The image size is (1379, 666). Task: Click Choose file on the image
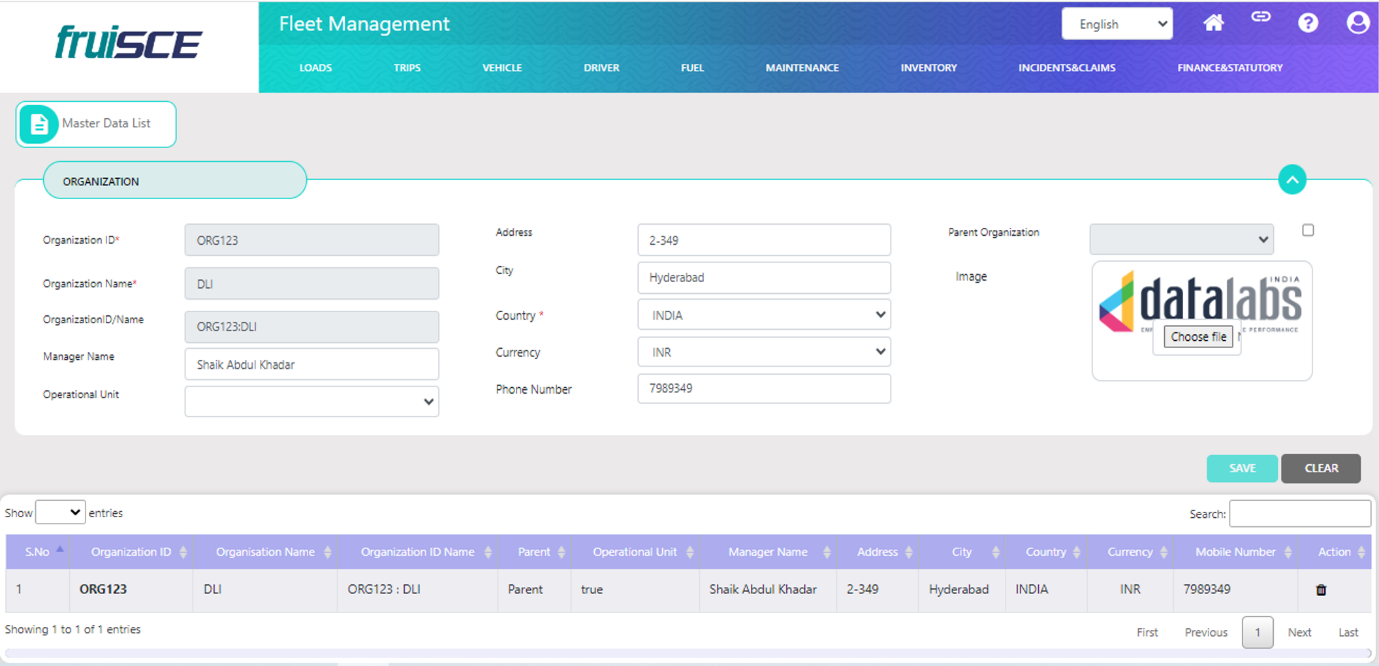pyautogui.click(x=1198, y=337)
